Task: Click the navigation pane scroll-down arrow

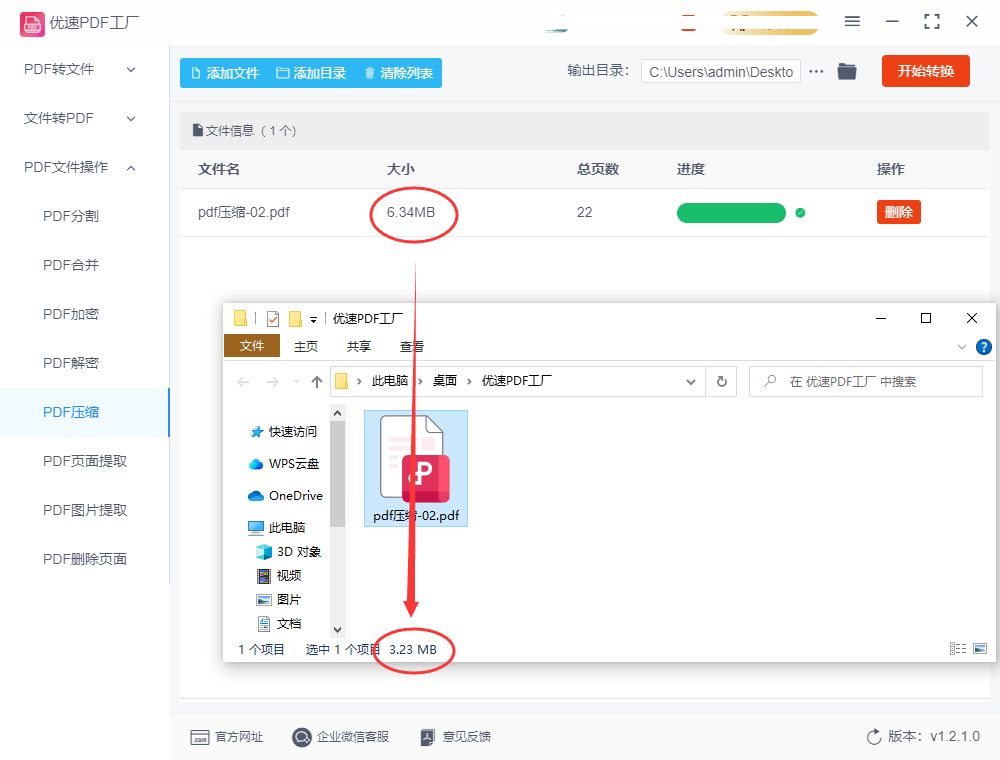Action: pyautogui.click(x=338, y=630)
